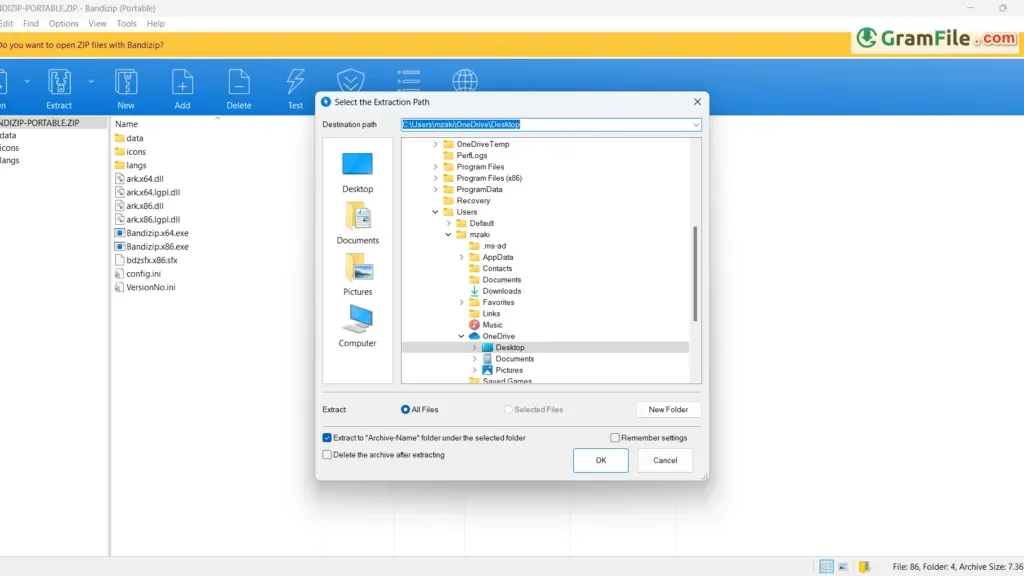Select Downloads folder in directory tree
Viewport: 1024px width, 576px height.
click(495, 291)
